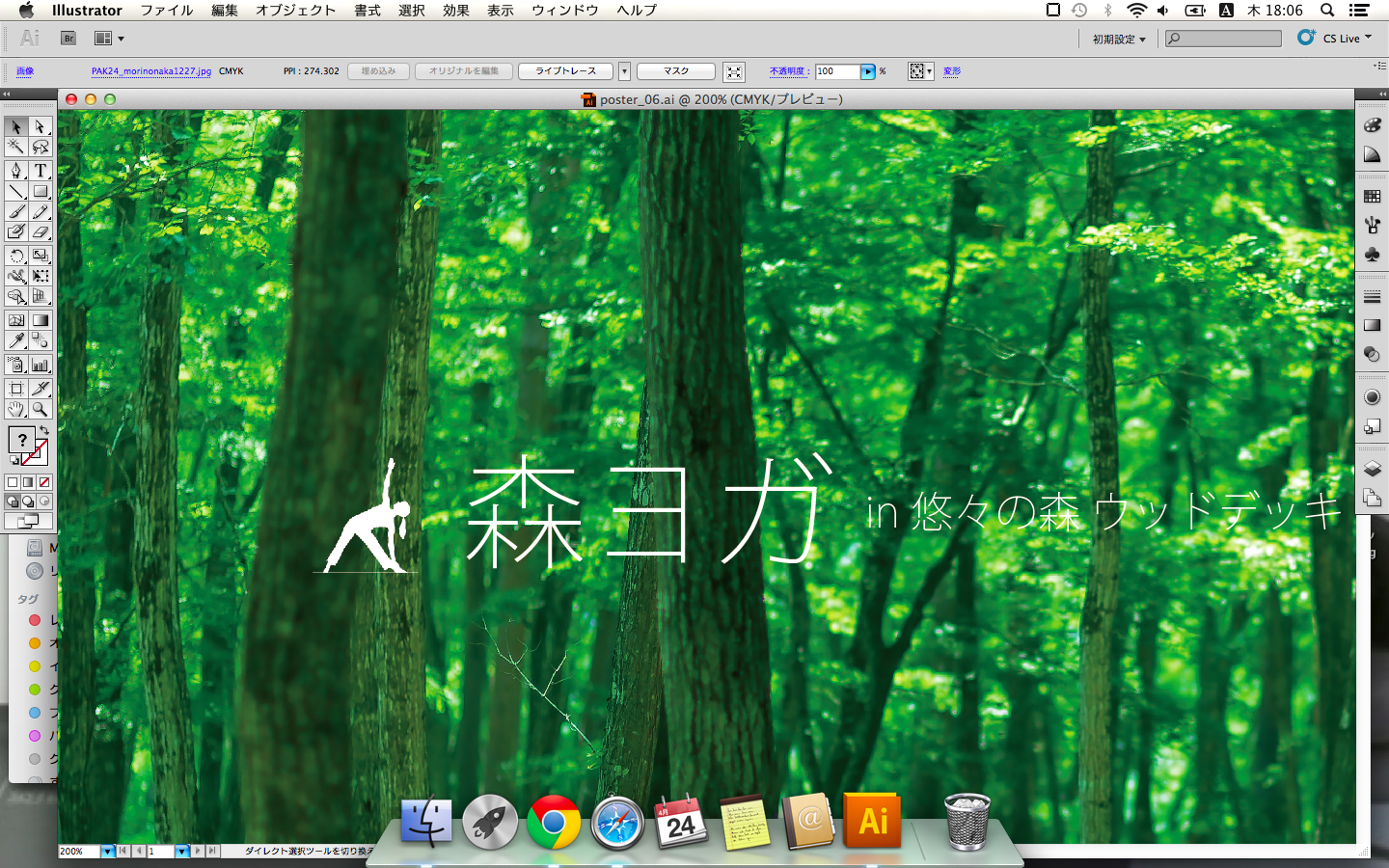
Task: Select the Rectangle tool
Action: point(40,191)
